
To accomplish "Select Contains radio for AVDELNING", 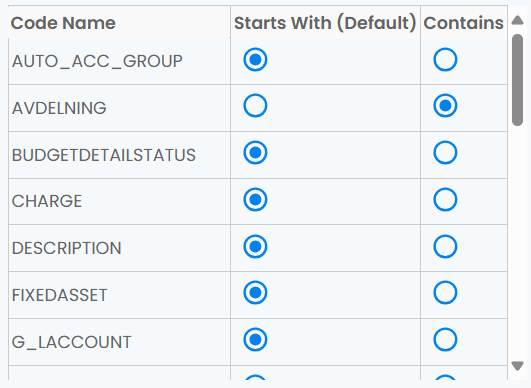I will click(x=445, y=106).
